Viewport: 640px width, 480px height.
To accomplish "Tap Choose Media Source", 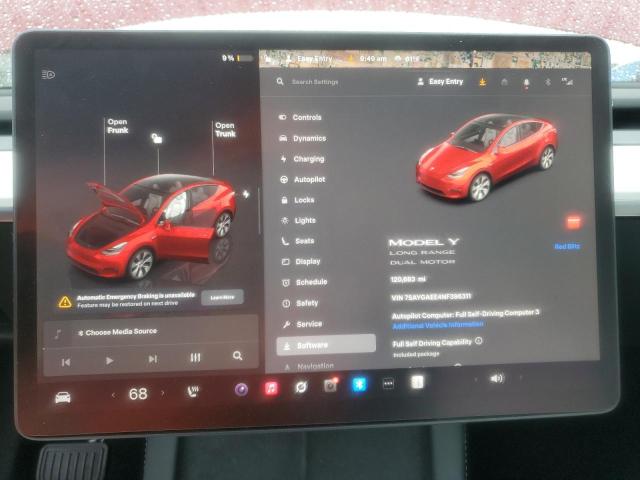I will (118, 332).
